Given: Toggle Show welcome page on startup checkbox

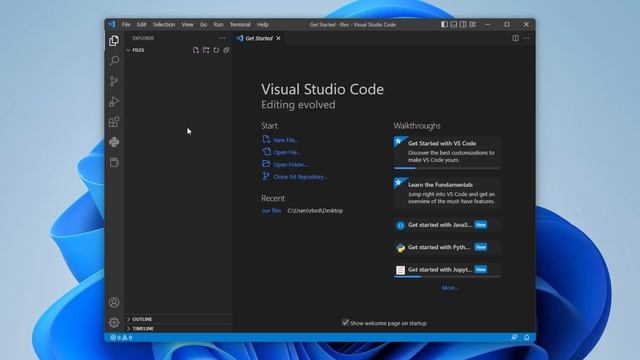Looking at the screenshot, I should 345,322.
